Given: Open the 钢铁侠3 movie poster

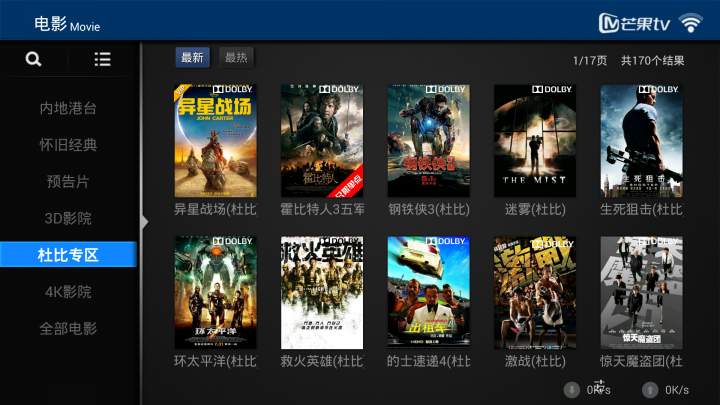Looking at the screenshot, I should pyautogui.click(x=428, y=141).
